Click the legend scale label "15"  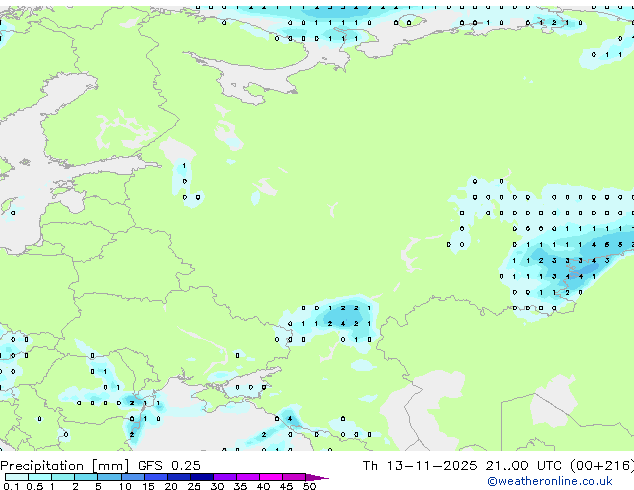(x=148, y=486)
